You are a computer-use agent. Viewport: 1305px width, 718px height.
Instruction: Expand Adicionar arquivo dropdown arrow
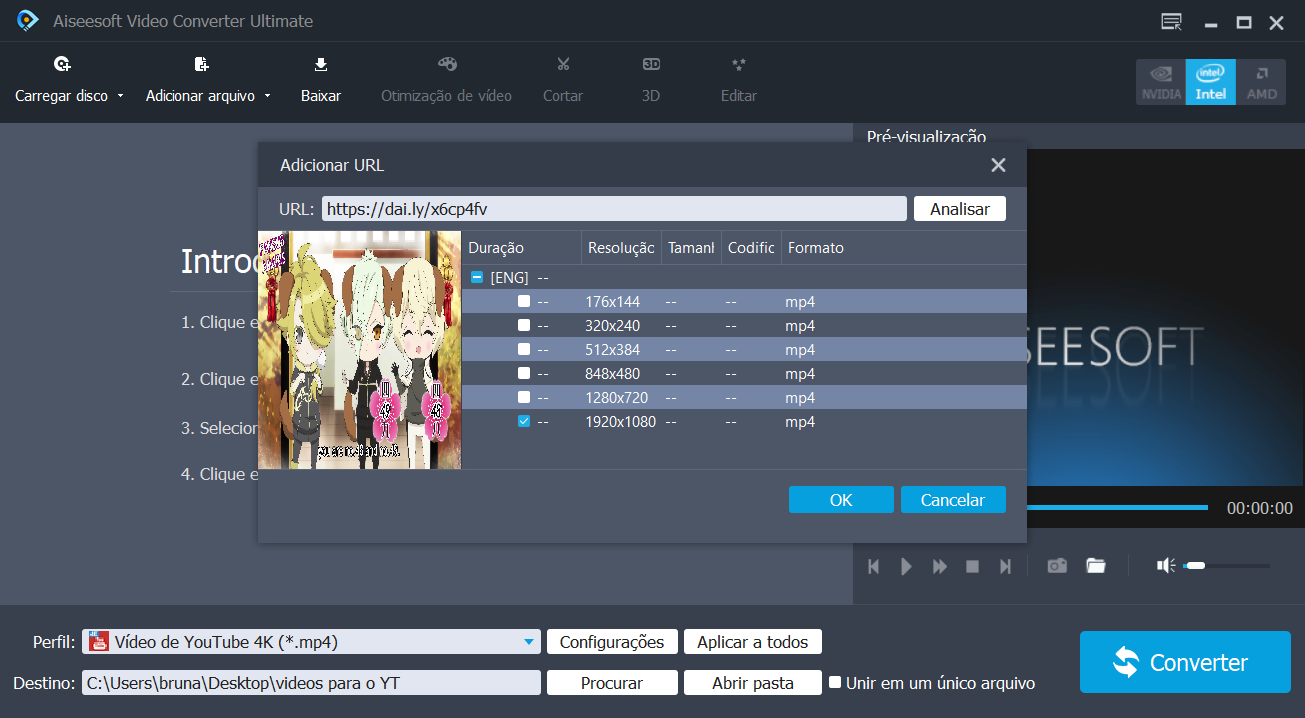click(268, 97)
